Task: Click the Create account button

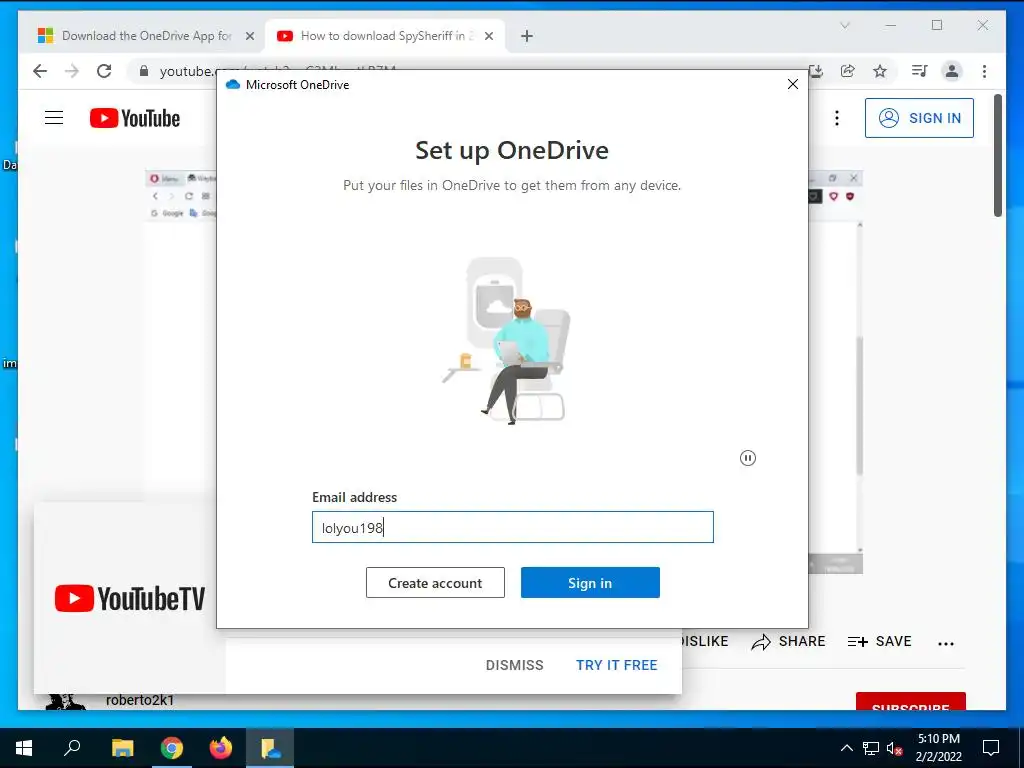Action: [435, 583]
